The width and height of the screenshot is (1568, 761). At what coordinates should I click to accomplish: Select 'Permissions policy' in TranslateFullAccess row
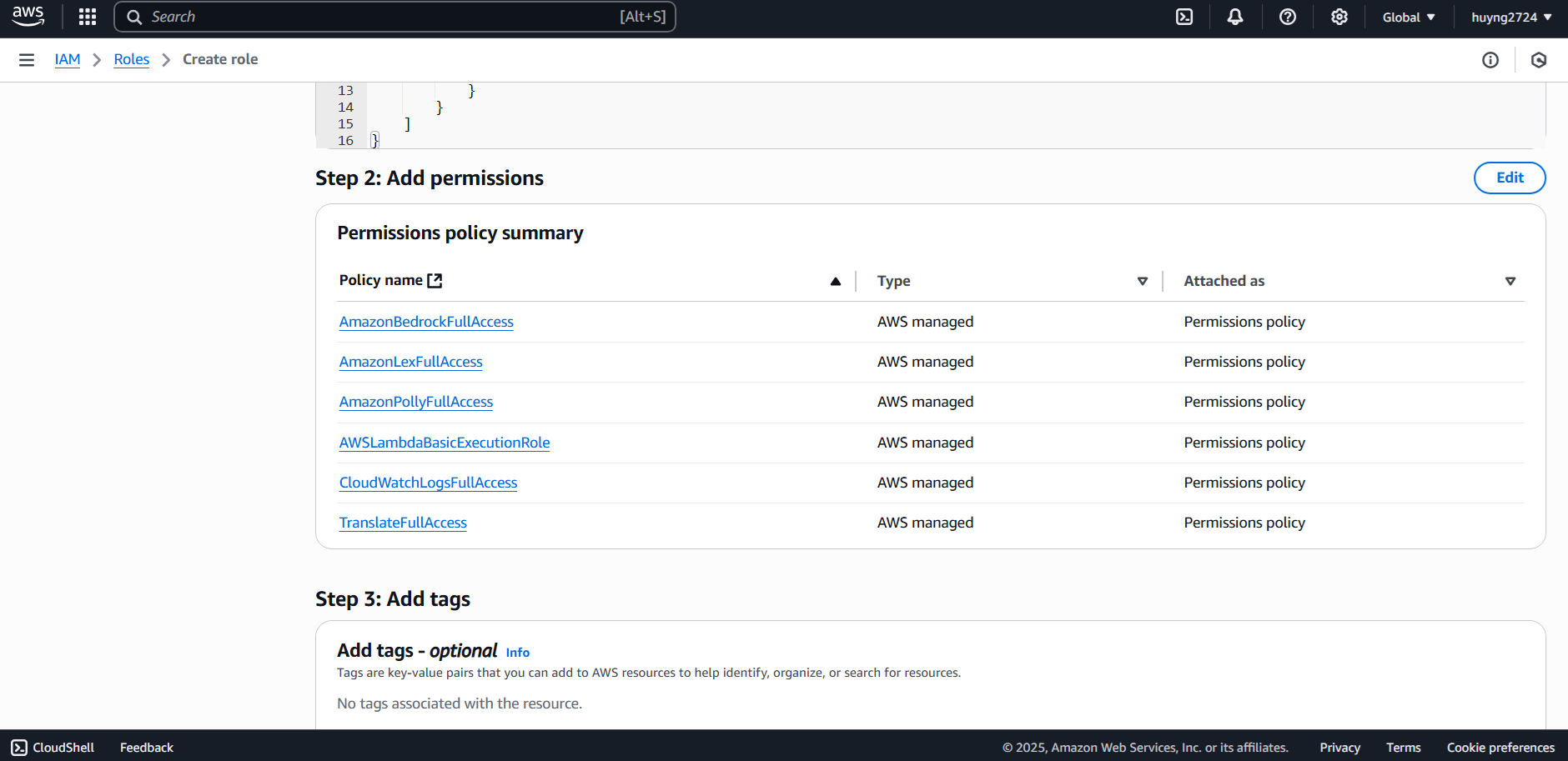[x=1244, y=523]
